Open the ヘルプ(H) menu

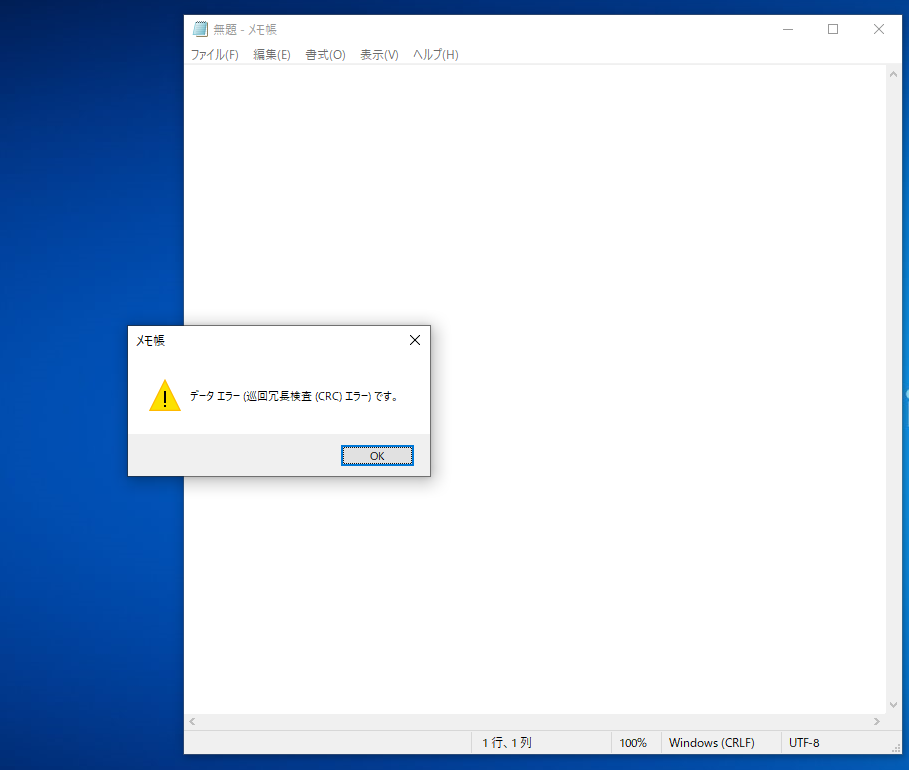(x=435, y=55)
